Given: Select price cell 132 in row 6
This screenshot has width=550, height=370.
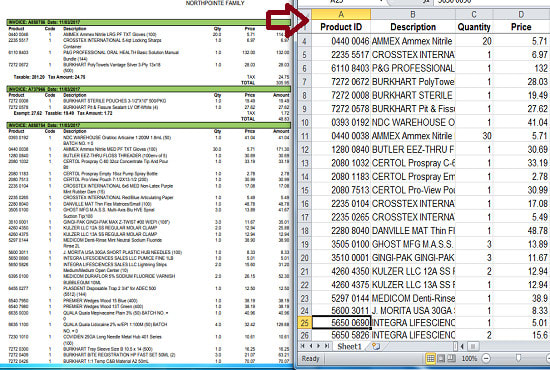Looking at the screenshot, I should (521, 68).
